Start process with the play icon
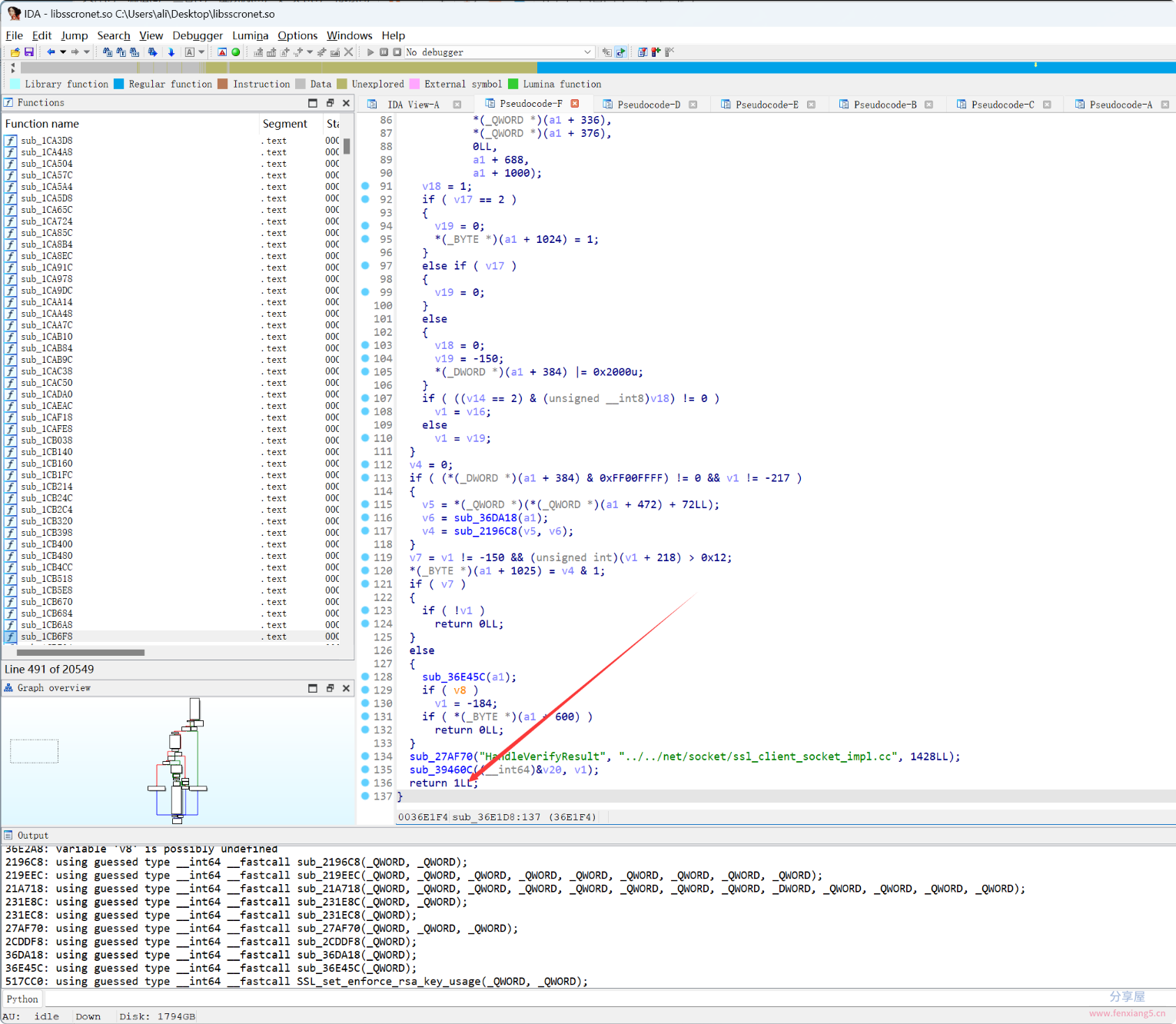1176x1024 pixels. (370, 52)
